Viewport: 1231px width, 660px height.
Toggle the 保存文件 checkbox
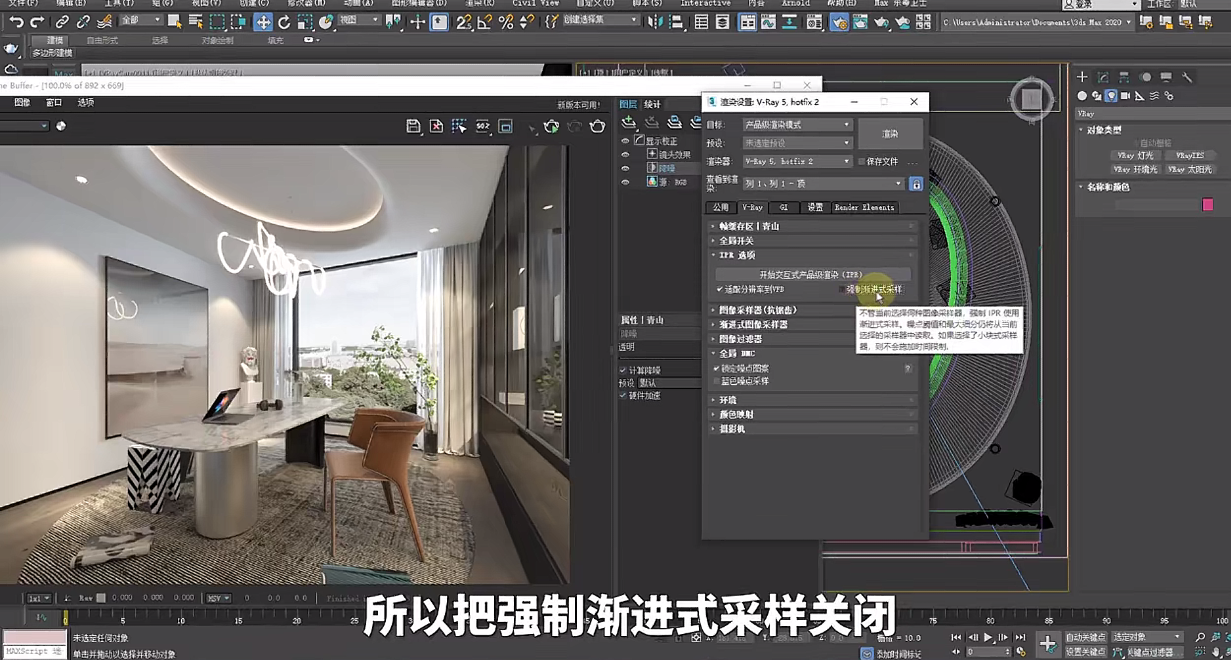[x=862, y=162]
